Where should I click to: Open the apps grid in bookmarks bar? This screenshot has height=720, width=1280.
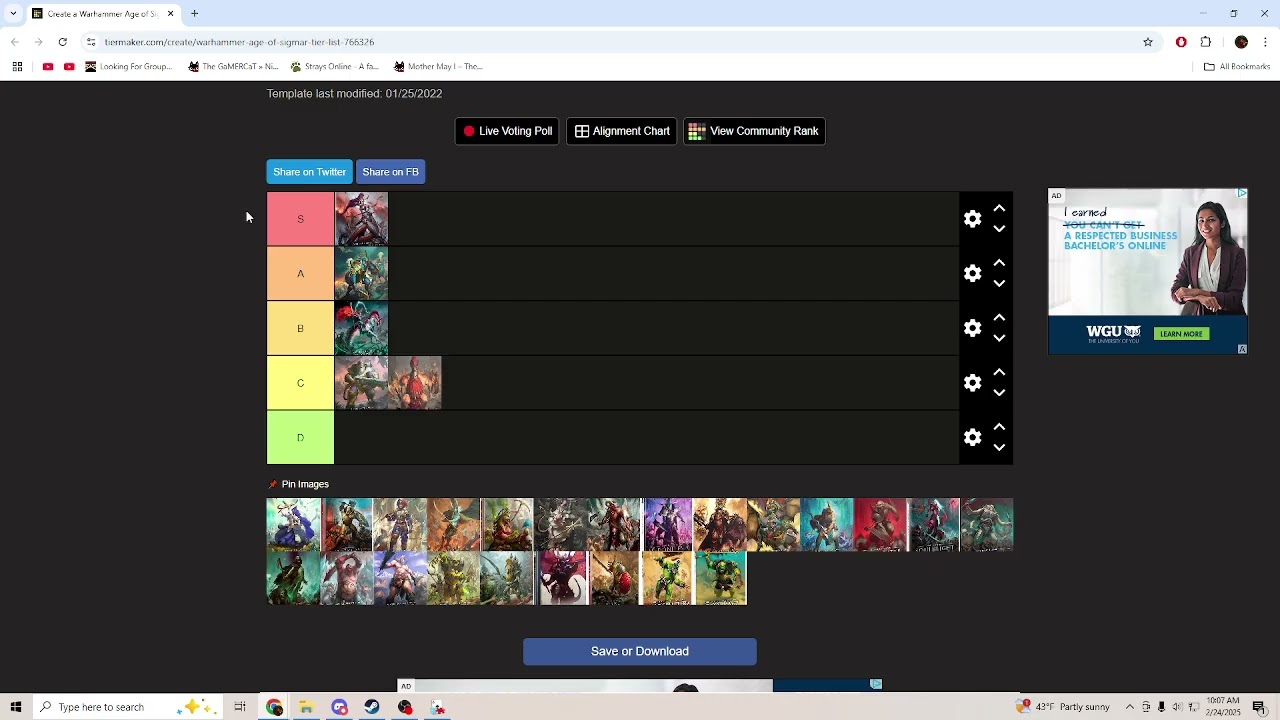pos(17,67)
